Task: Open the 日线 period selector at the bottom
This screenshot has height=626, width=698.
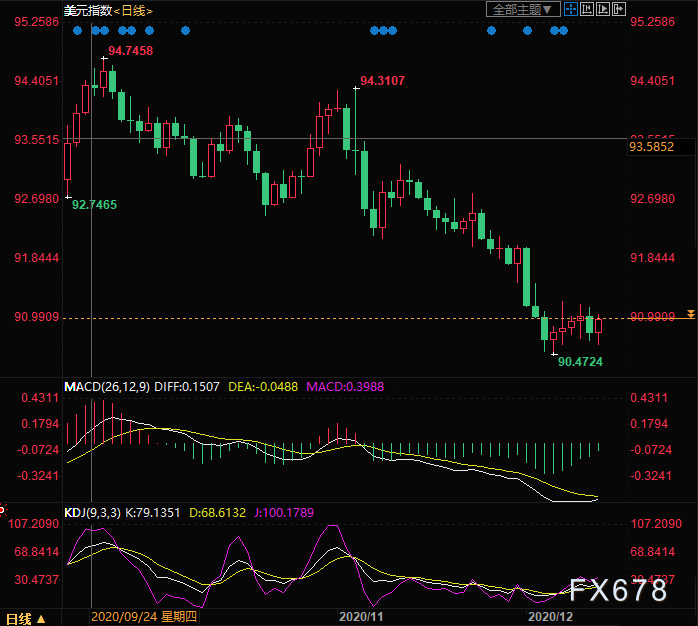Action: (25, 619)
